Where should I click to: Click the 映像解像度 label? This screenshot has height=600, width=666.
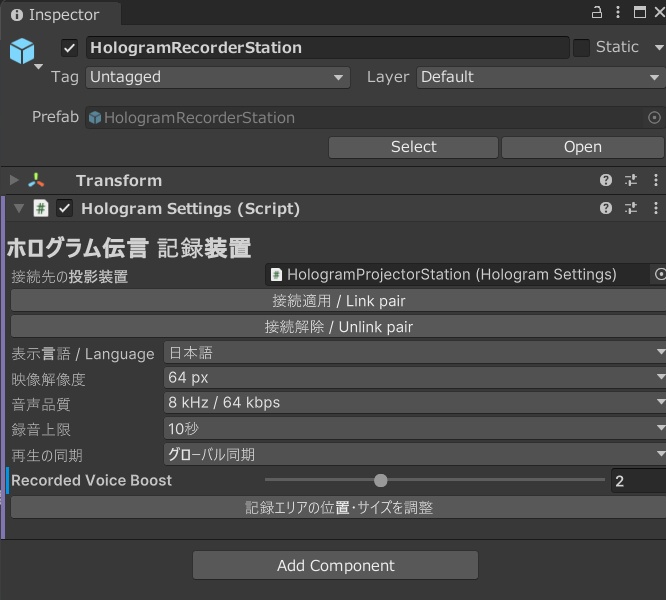click(48, 379)
